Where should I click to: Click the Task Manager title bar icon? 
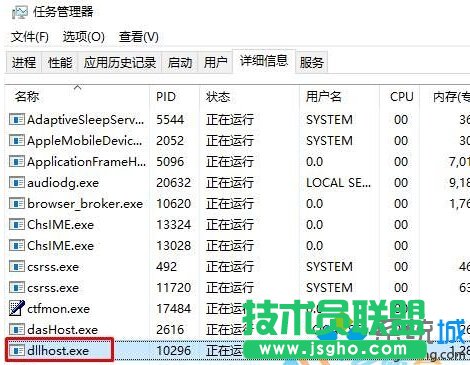click(20, 12)
